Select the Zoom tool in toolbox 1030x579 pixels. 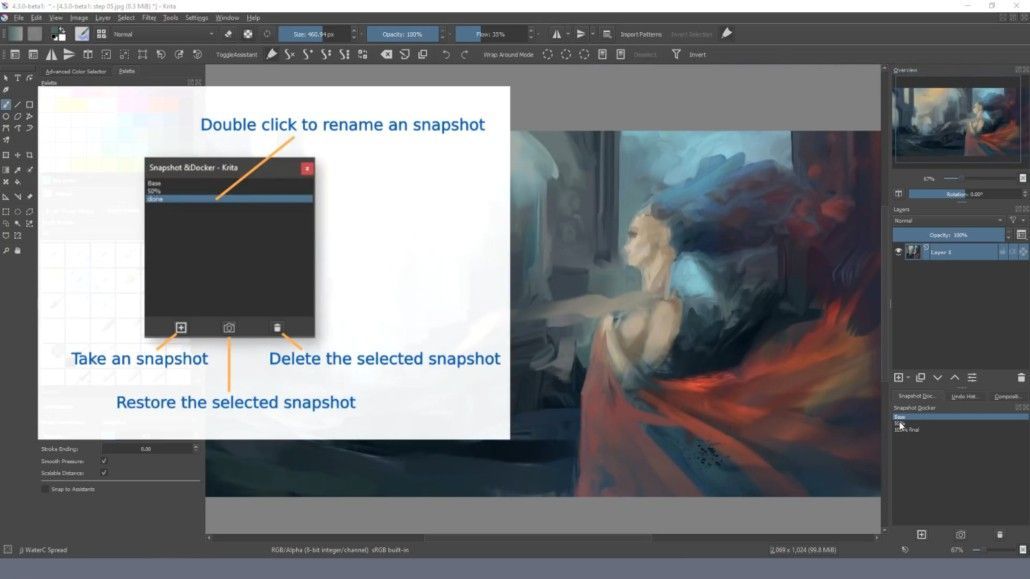(x=6, y=250)
